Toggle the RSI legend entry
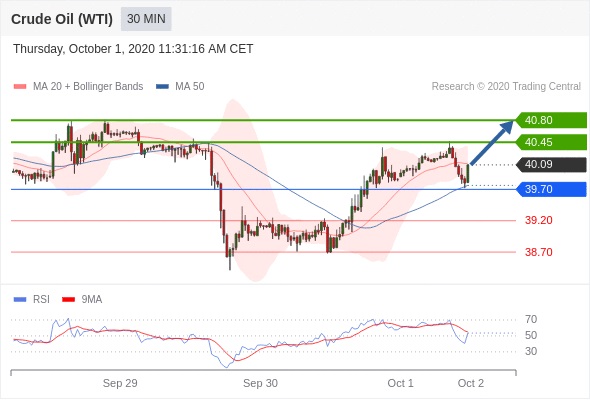 pyautogui.click(x=31, y=300)
